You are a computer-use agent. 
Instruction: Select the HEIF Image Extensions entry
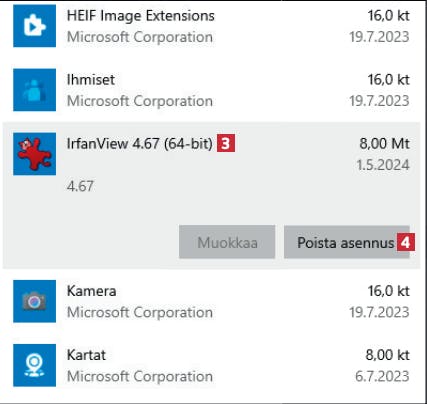pos(211,26)
